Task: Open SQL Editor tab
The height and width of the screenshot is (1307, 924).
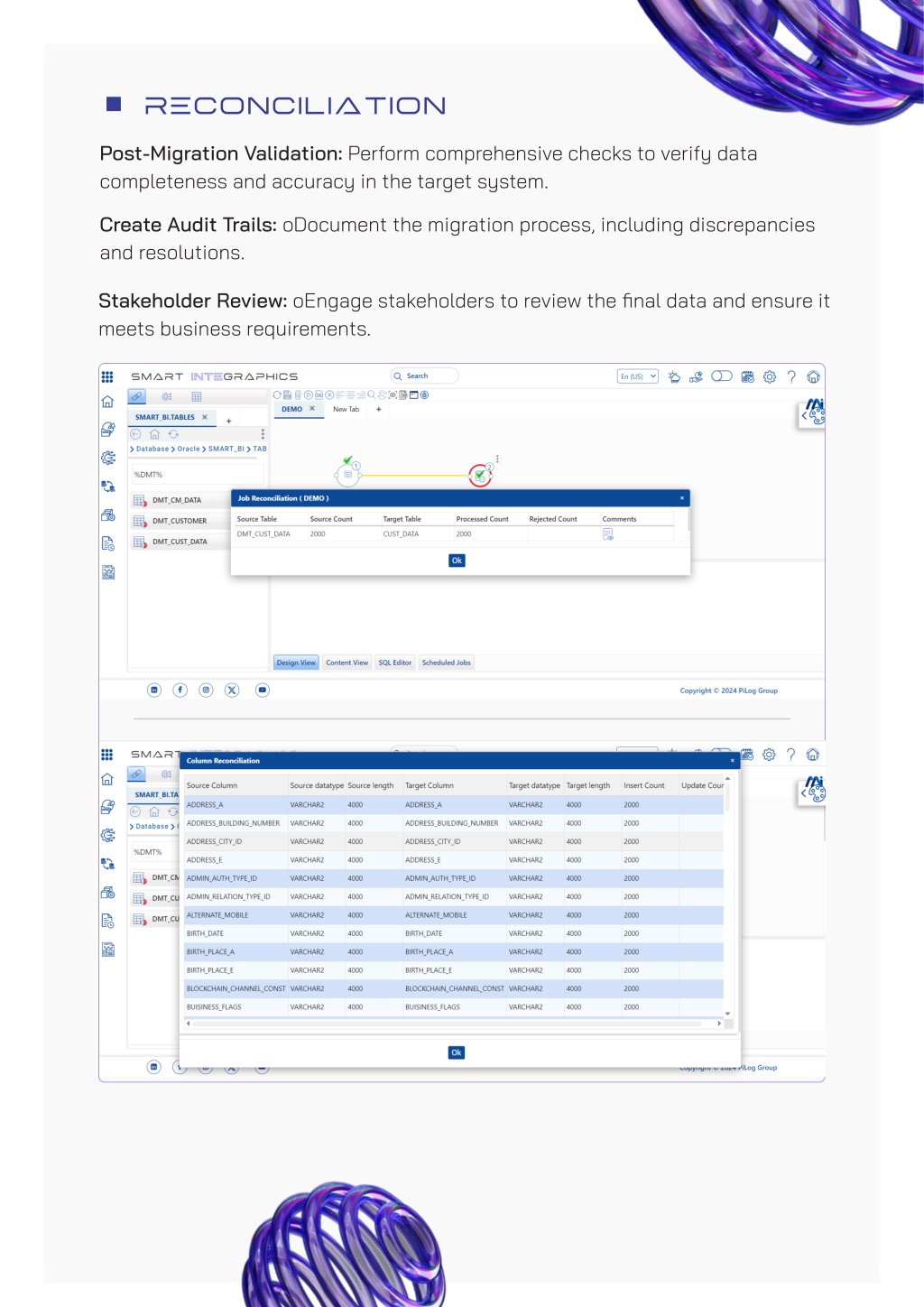Action: tap(395, 663)
